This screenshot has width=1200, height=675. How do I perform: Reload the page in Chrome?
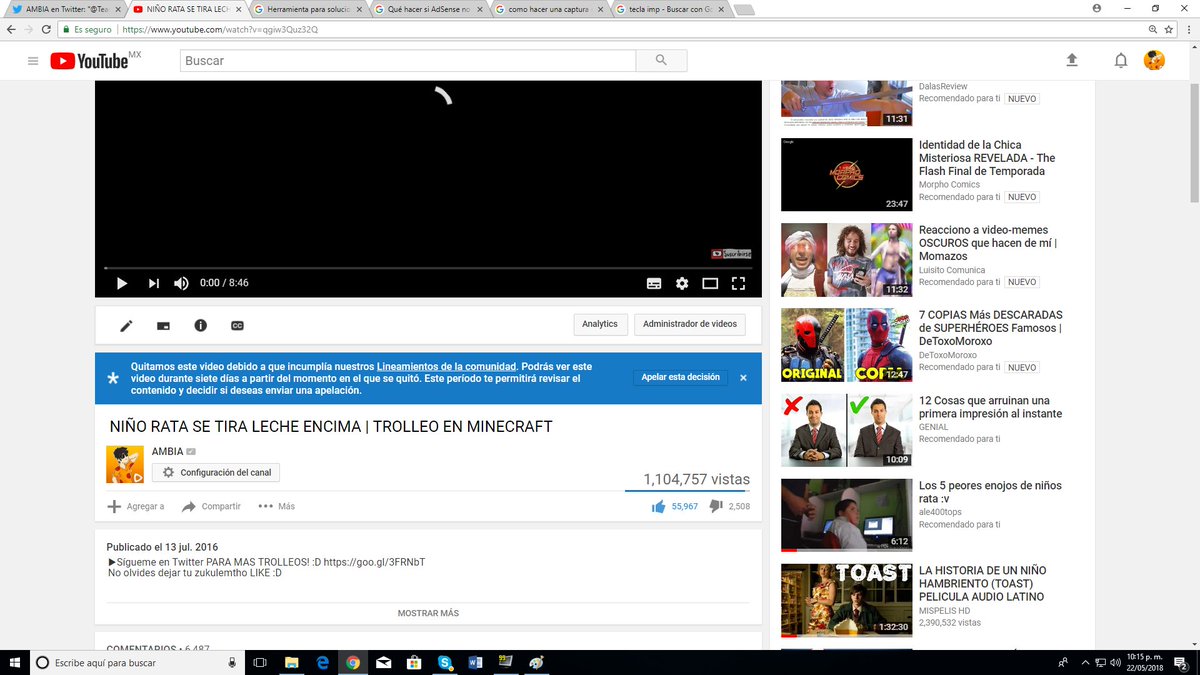click(x=46, y=30)
